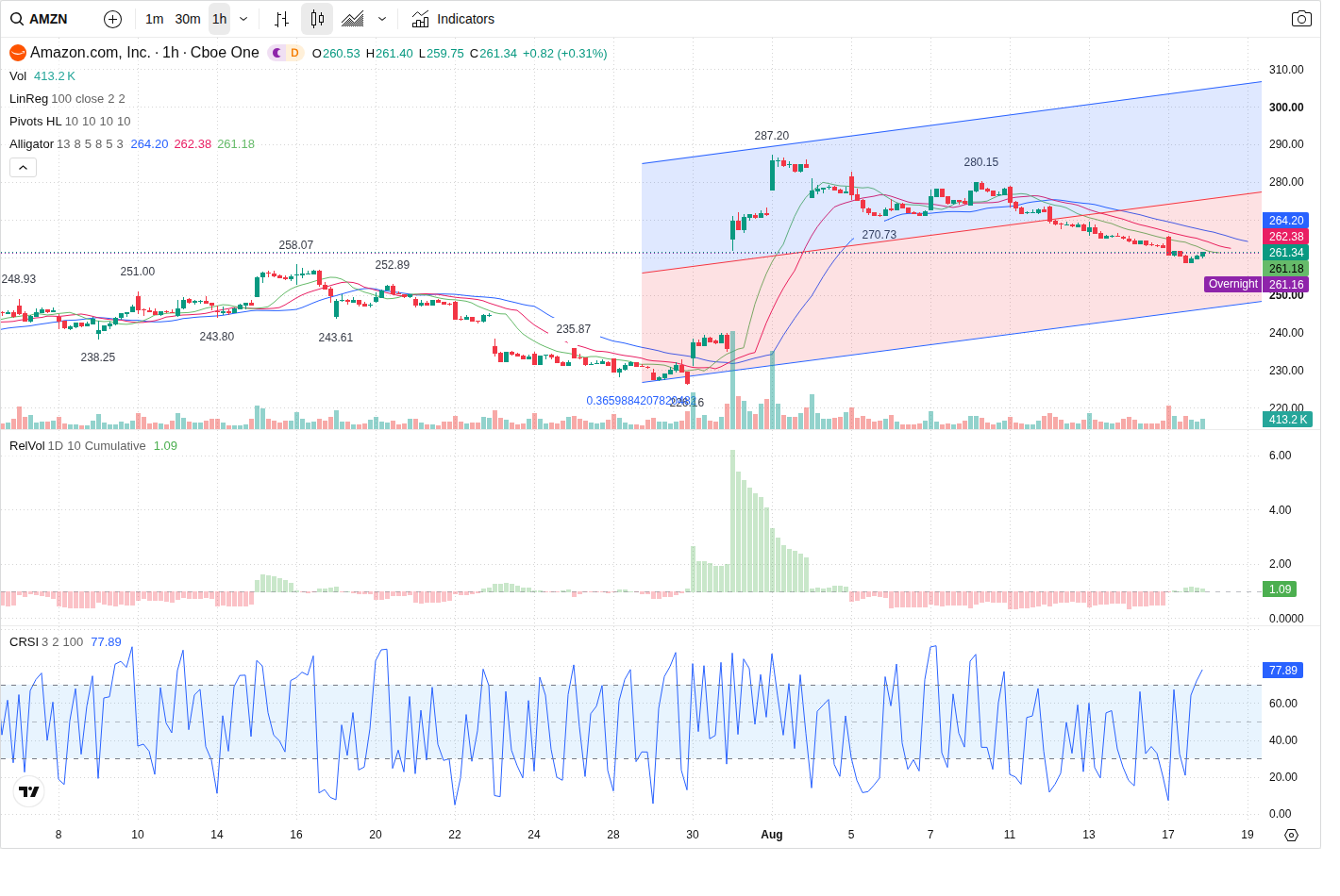Expand the timeframe dropdown arrow
The width and height of the screenshot is (1340, 896).
(243, 19)
